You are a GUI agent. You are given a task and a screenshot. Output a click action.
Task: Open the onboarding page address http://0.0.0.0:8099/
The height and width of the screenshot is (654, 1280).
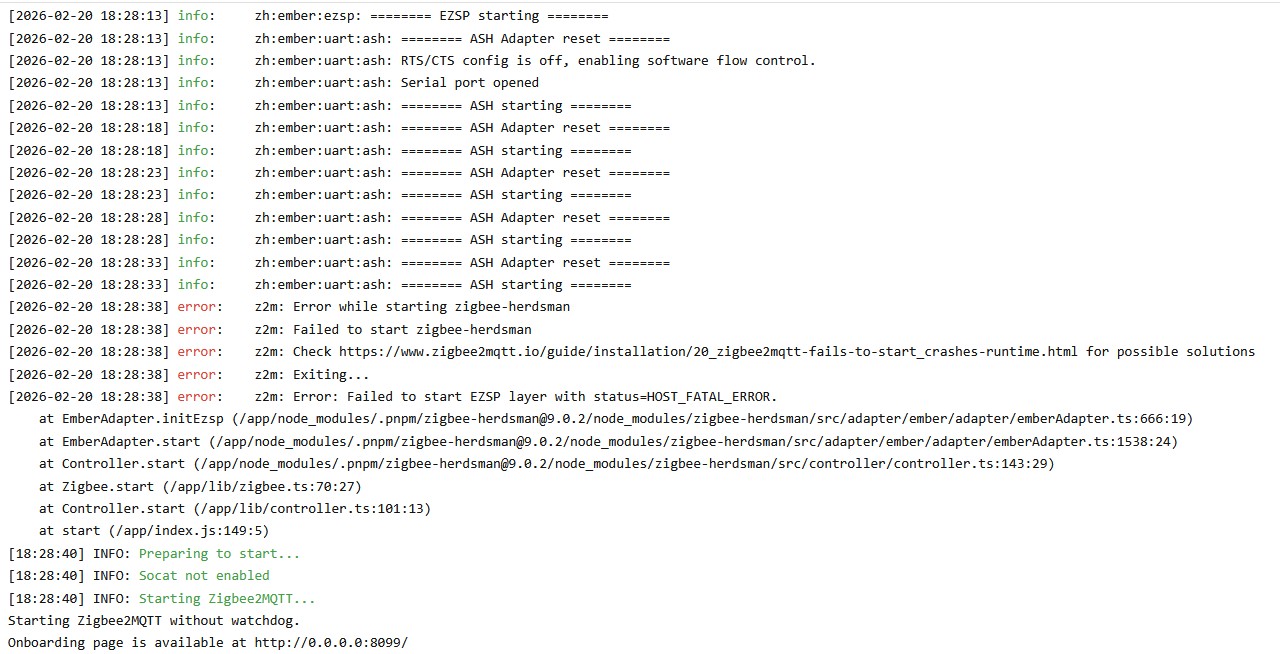point(331,643)
